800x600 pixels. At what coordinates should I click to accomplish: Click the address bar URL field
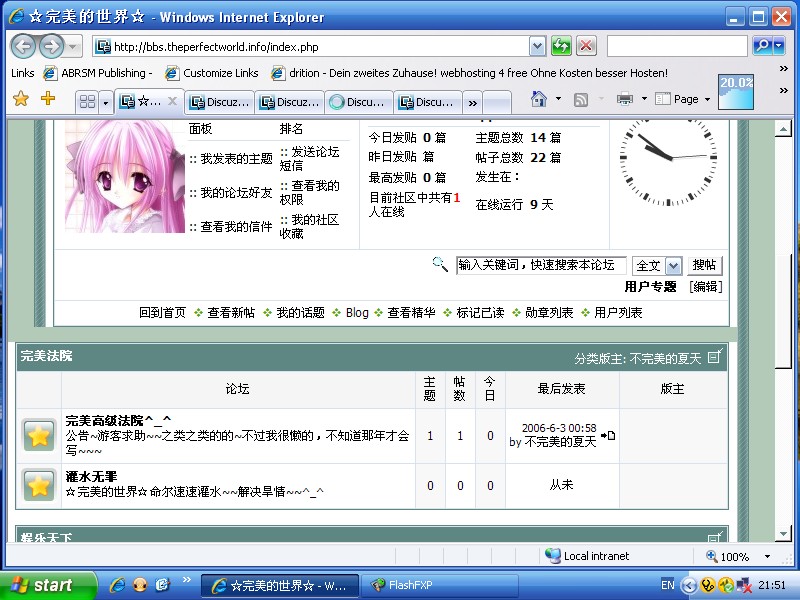(x=311, y=47)
